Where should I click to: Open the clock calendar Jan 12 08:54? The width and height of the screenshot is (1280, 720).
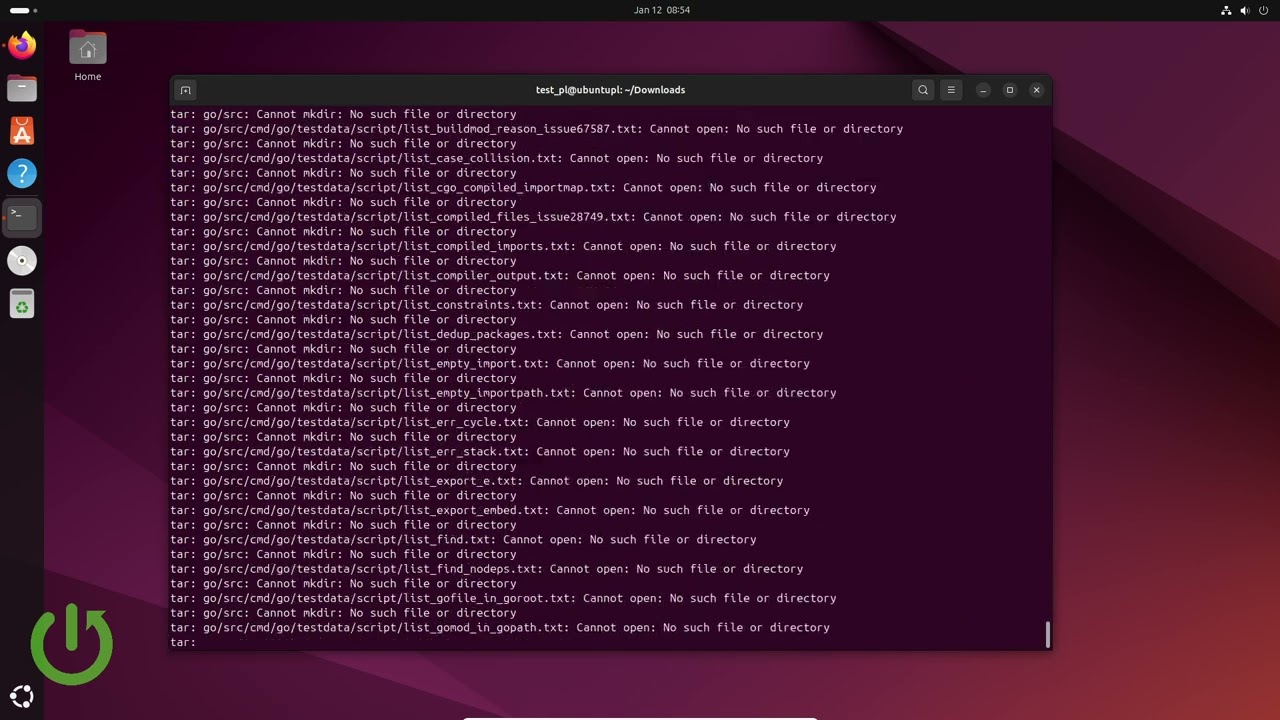[x=662, y=10]
